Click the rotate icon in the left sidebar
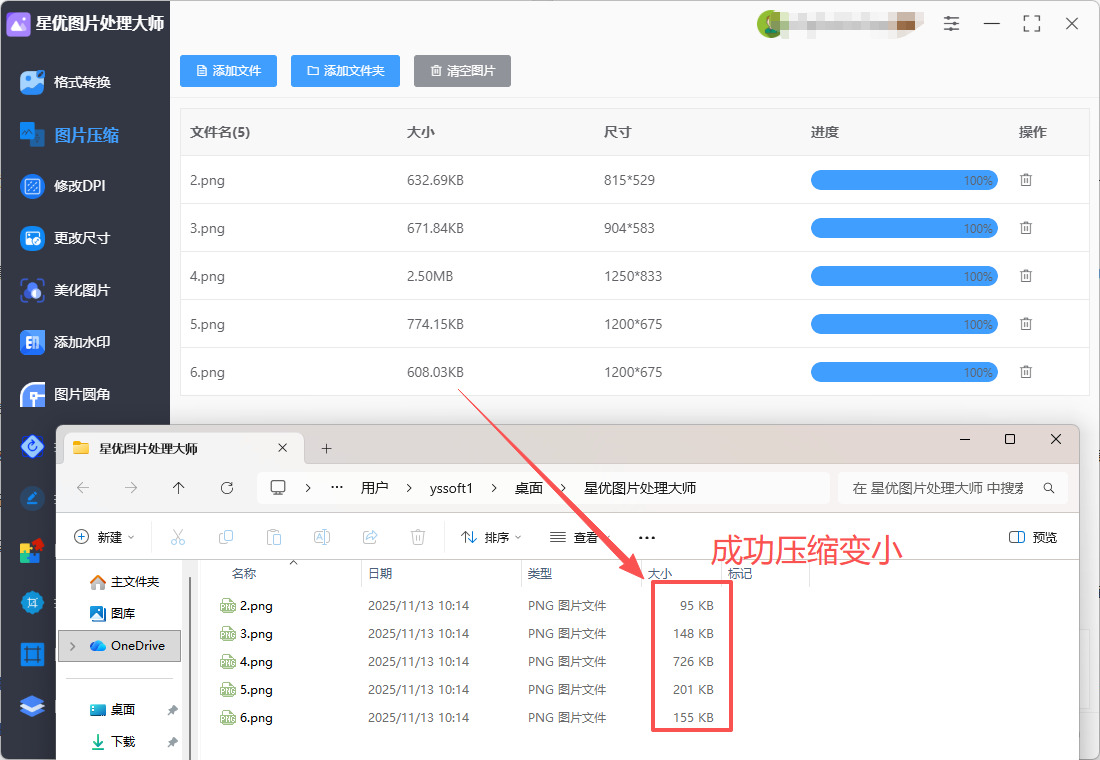 [x=32, y=446]
